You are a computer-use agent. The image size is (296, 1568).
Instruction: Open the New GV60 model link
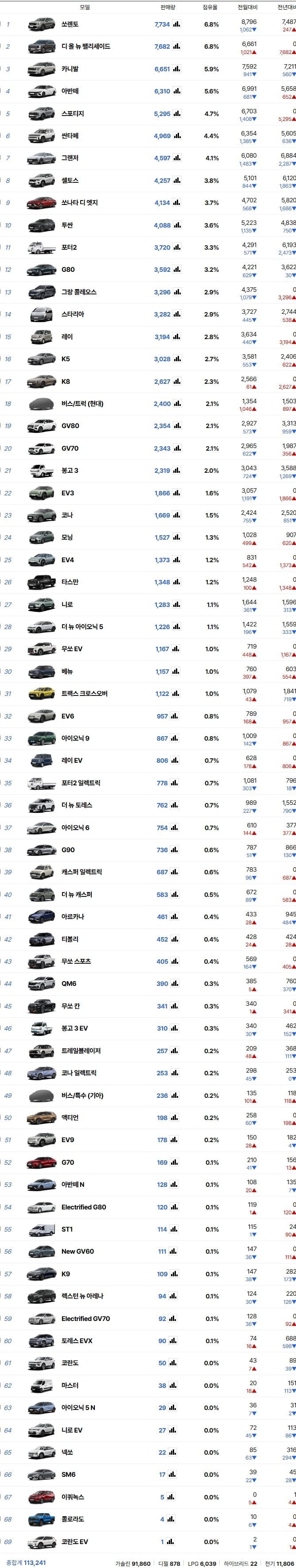coord(78,1252)
